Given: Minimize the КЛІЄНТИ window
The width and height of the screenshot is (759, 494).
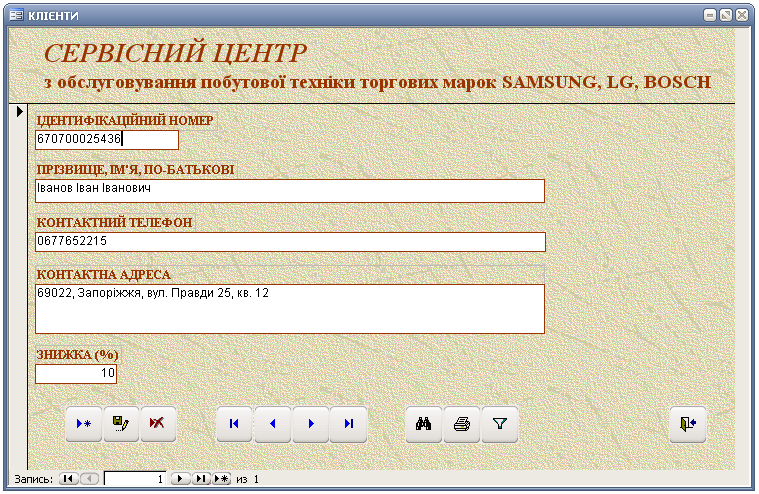Looking at the screenshot, I should click(x=710, y=15).
